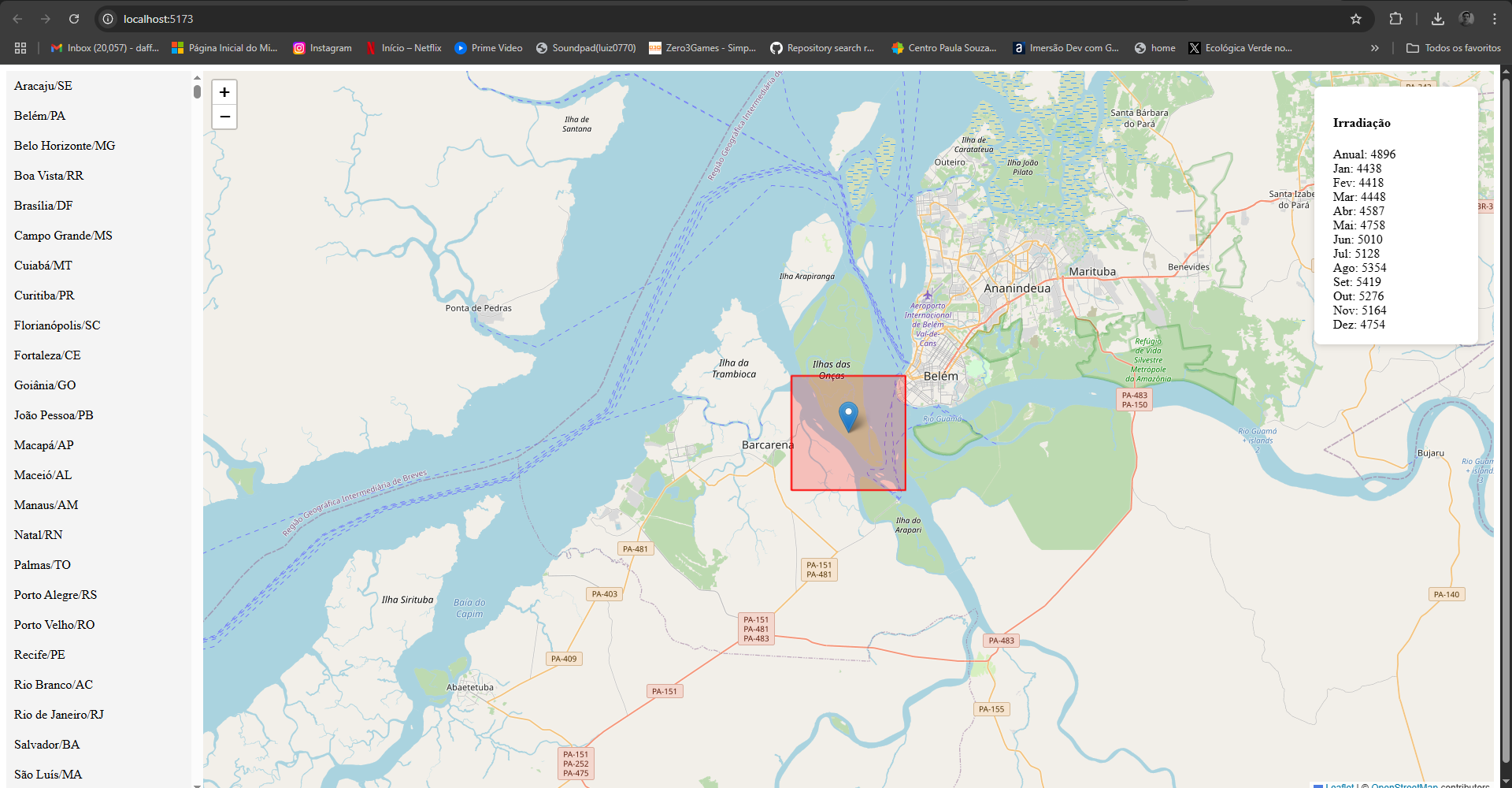Pick Rio de Janeiro/RJ city entry
The image size is (1512, 788).
98,715
